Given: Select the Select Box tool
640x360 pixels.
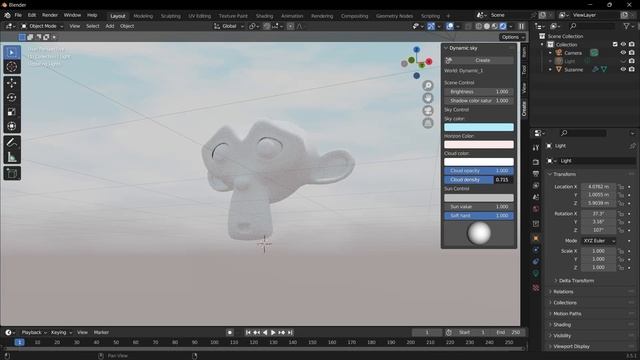Looking at the screenshot, I should [12, 53].
